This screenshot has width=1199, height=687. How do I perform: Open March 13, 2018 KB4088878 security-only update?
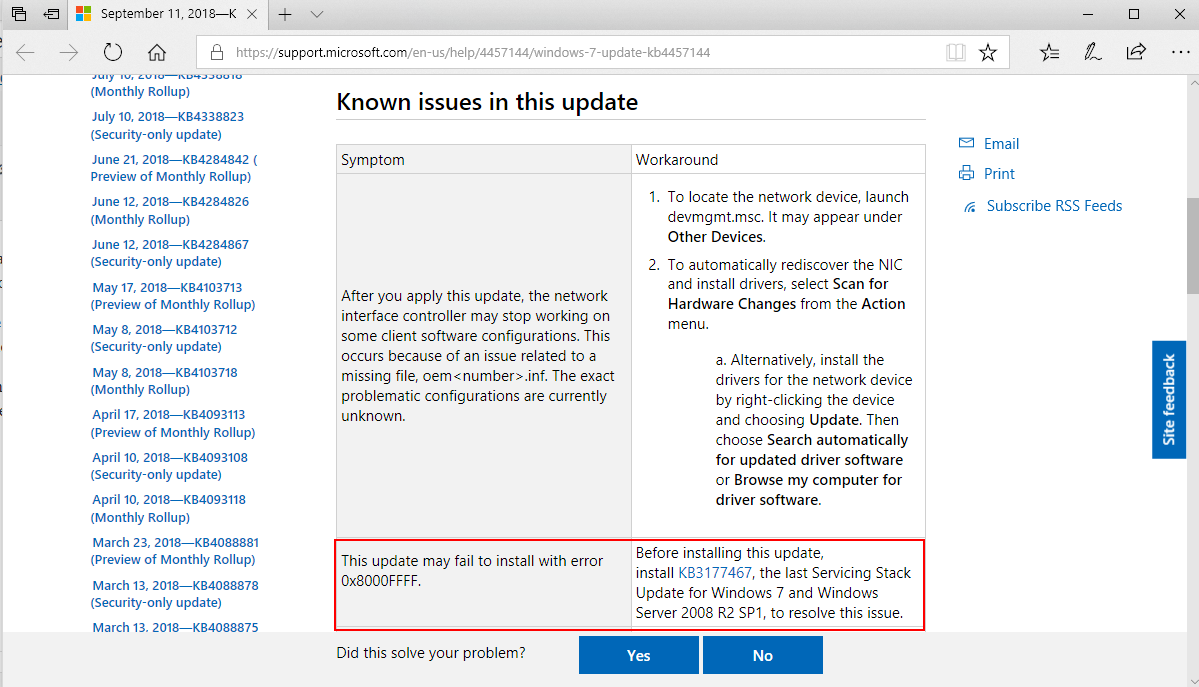pyautogui.click(x=175, y=594)
